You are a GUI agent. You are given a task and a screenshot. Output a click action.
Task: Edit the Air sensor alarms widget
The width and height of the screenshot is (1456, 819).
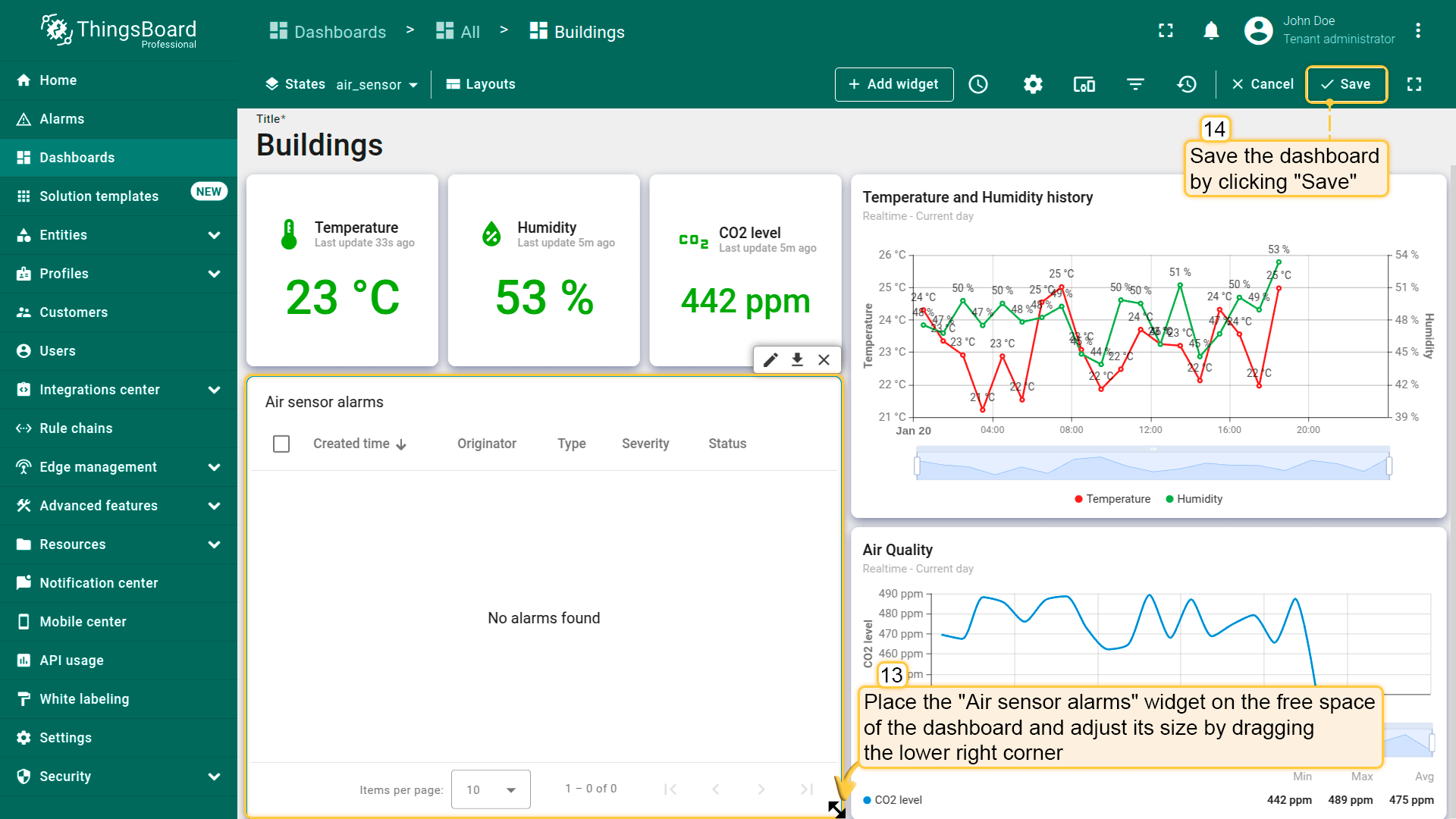(770, 360)
